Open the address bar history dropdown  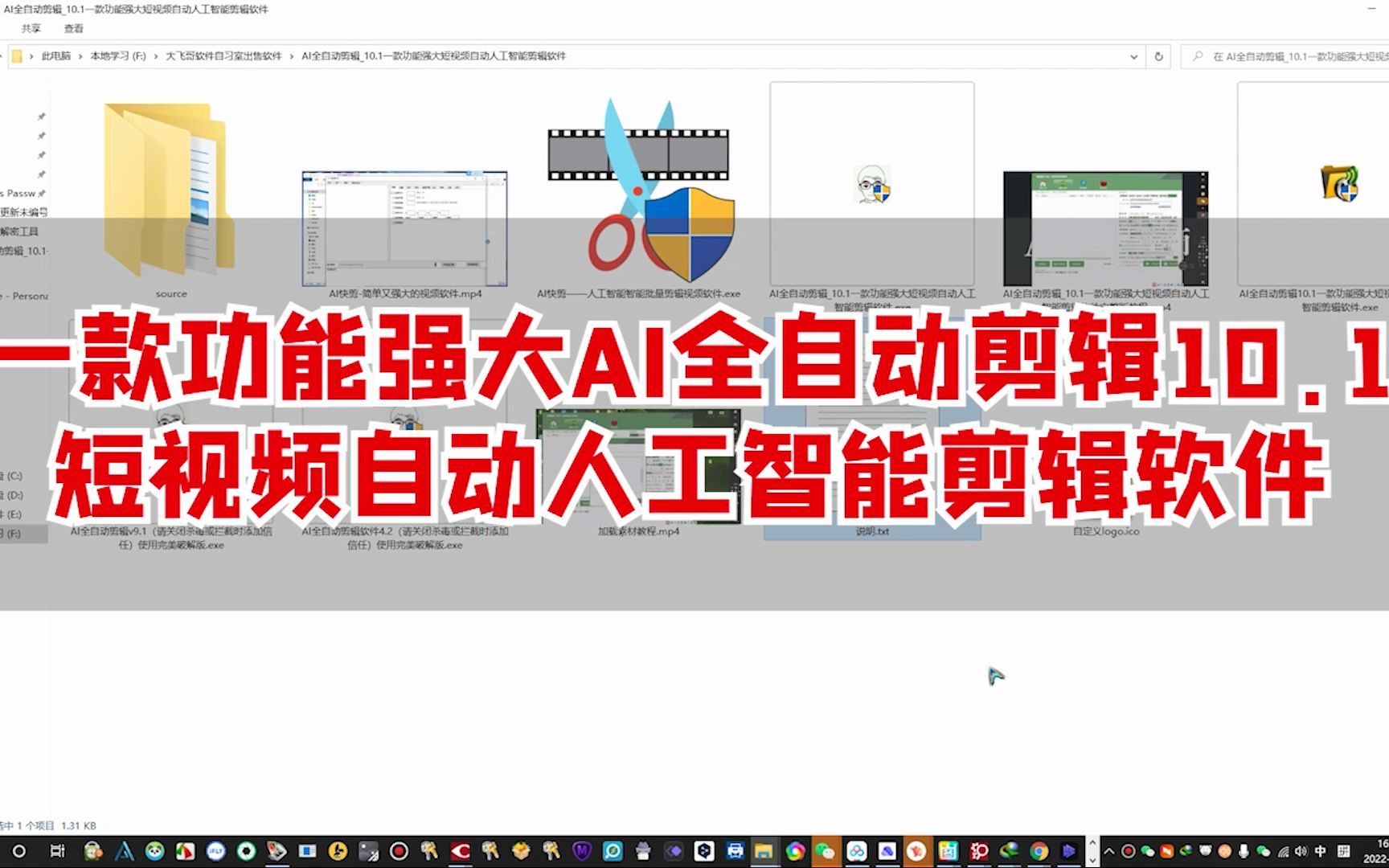[x=1133, y=56]
